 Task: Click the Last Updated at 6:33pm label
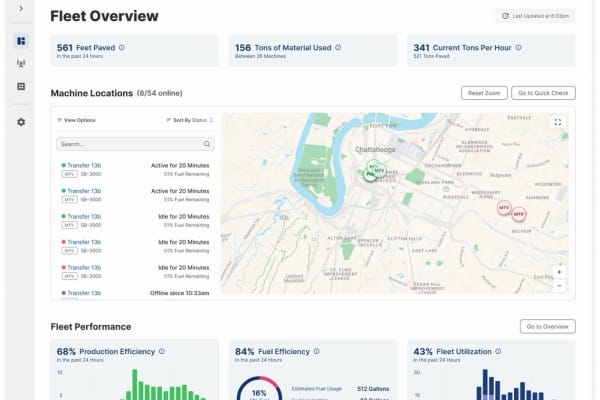pos(541,16)
